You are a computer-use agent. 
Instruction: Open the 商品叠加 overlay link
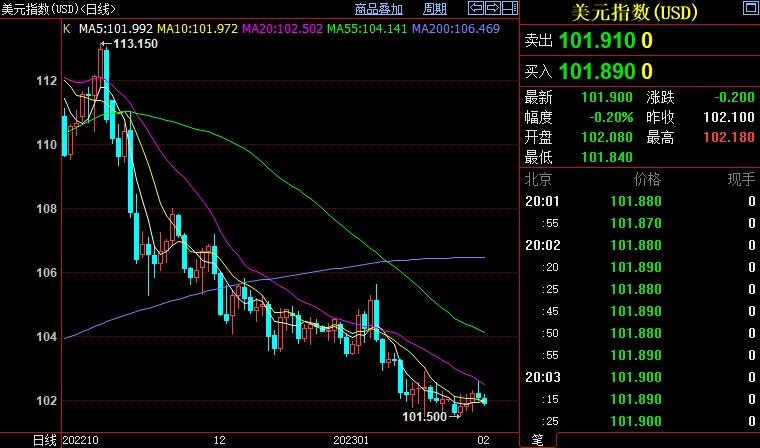(378, 9)
